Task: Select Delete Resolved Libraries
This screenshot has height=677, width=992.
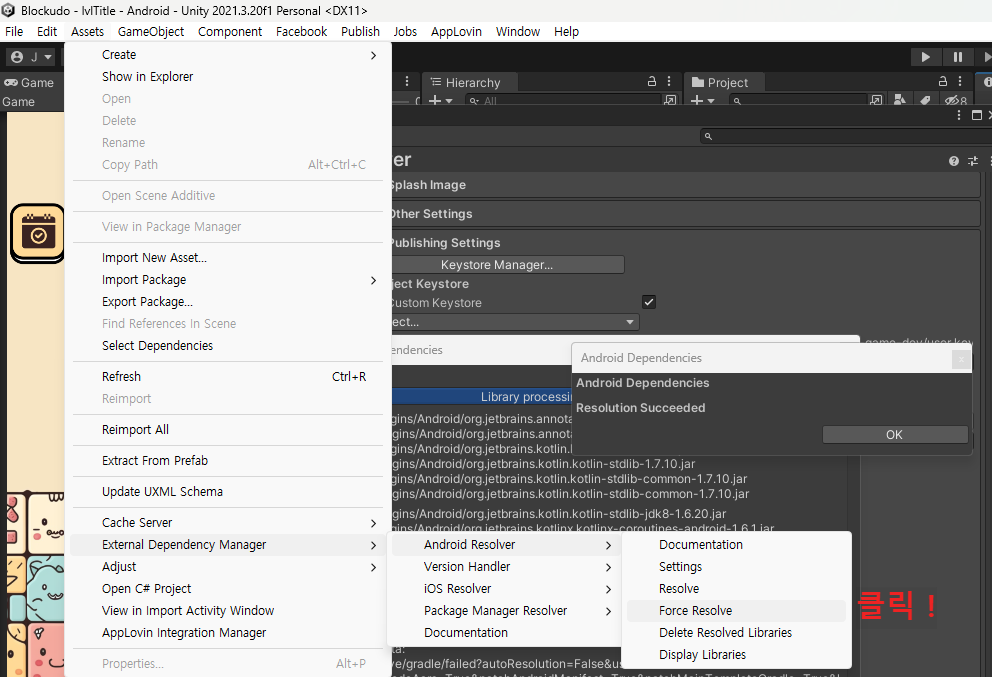Action: (736, 633)
